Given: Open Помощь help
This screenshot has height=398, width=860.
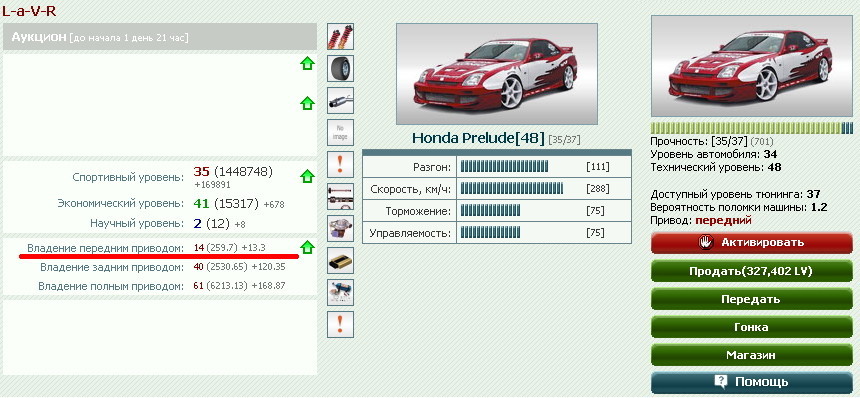Looking at the screenshot, I should click(x=752, y=382).
